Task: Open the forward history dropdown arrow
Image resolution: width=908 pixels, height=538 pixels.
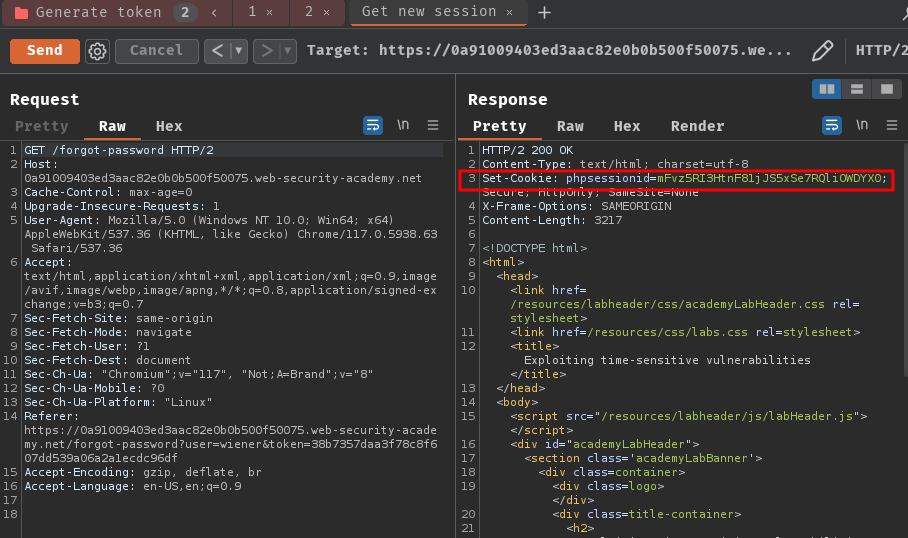Action: click(288, 51)
